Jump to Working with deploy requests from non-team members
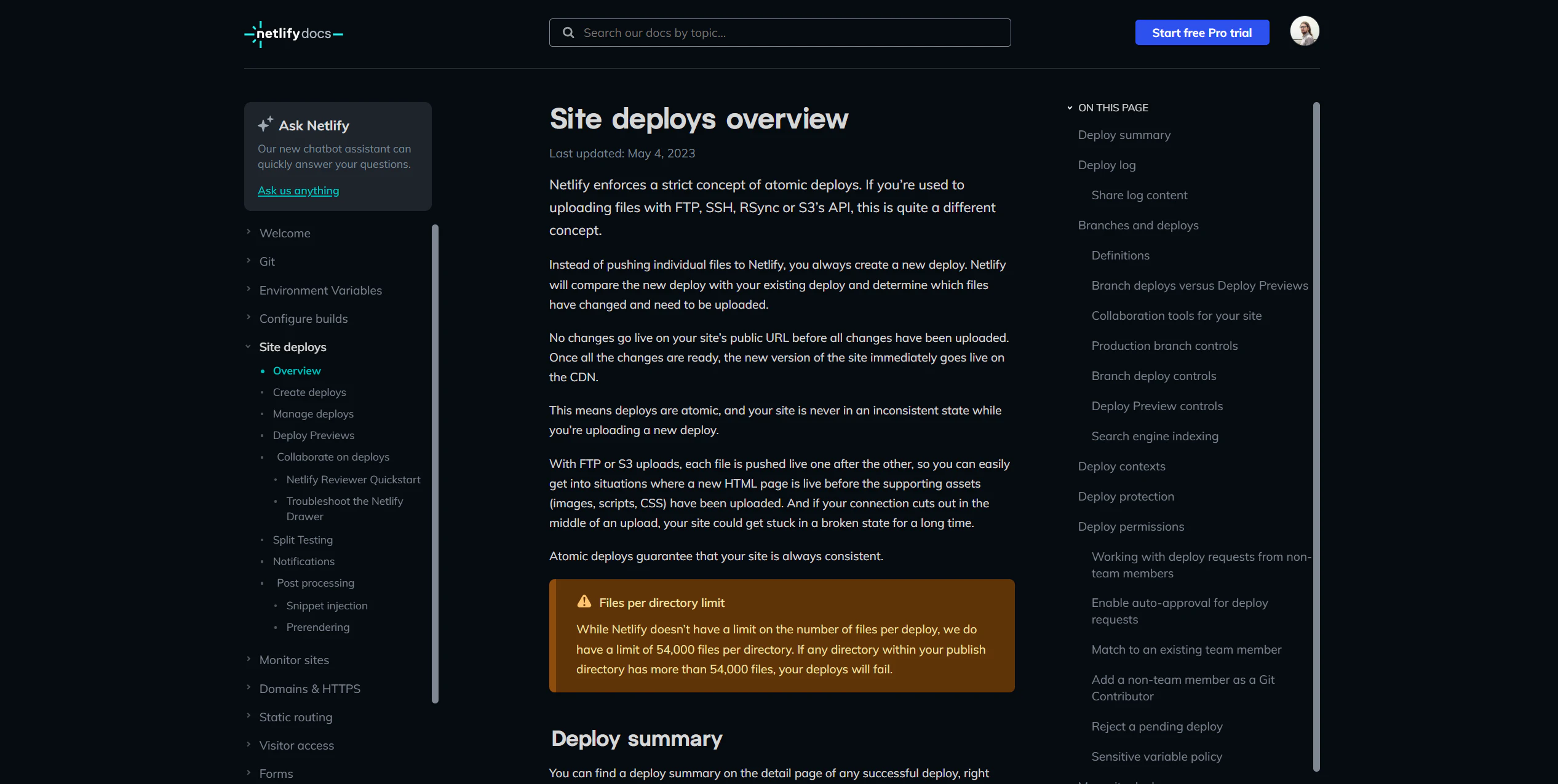Screen dimensions: 1558x784 [1201, 564]
